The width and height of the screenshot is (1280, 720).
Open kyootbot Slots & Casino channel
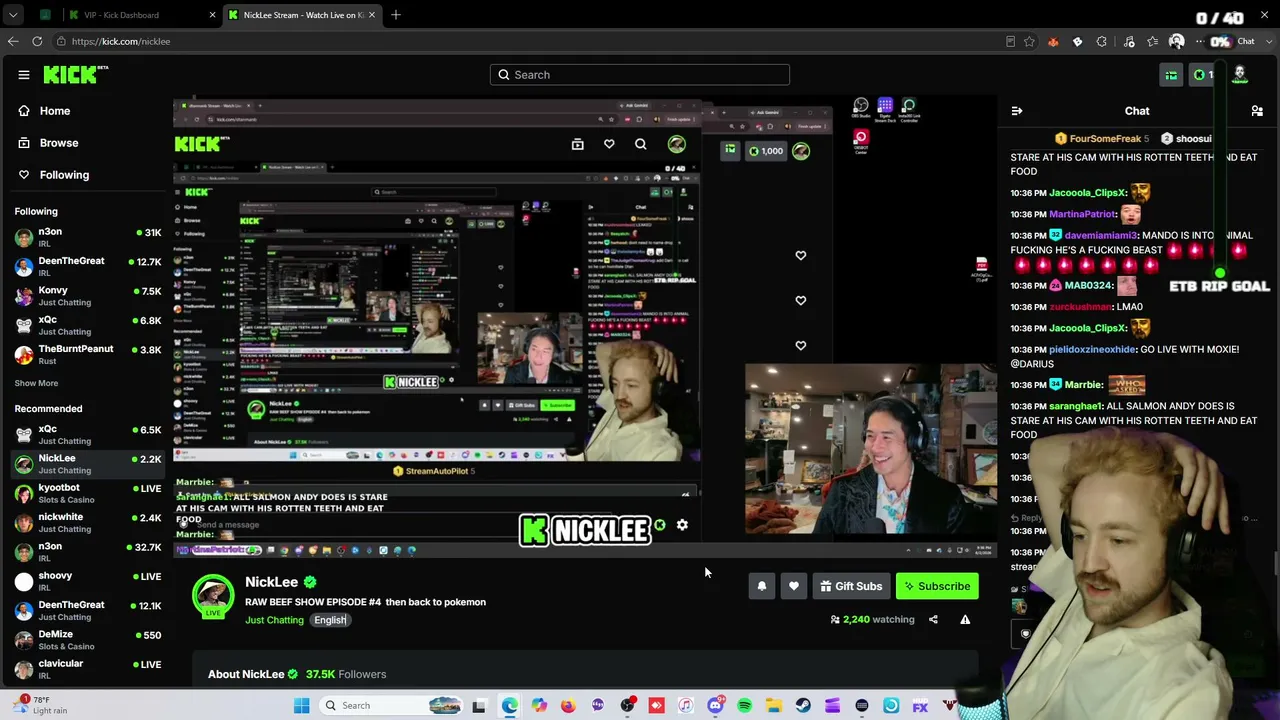(x=88, y=493)
